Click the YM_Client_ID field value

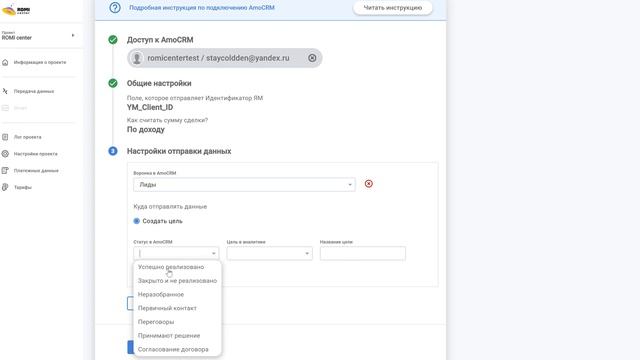[150, 107]
